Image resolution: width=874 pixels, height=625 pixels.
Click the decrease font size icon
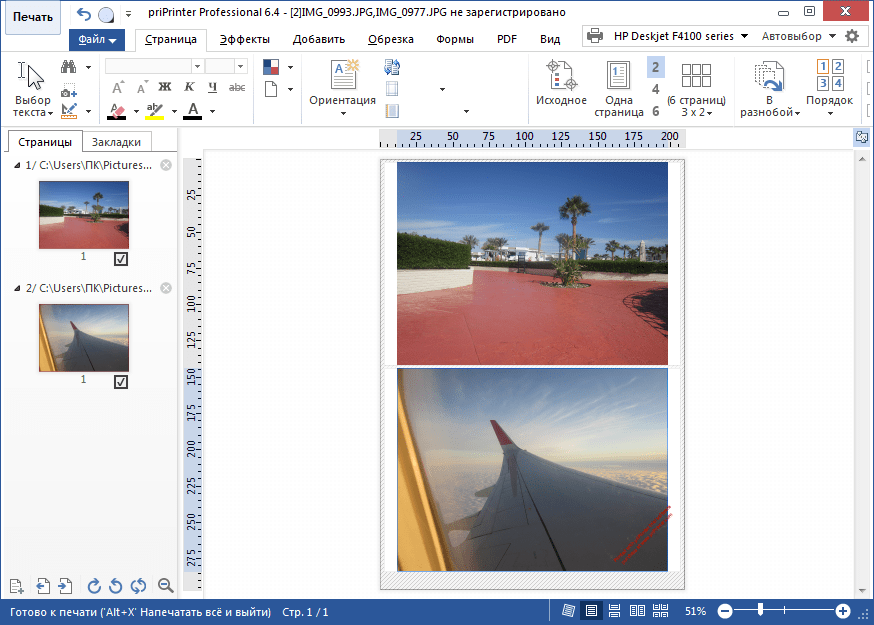[143, 88]
